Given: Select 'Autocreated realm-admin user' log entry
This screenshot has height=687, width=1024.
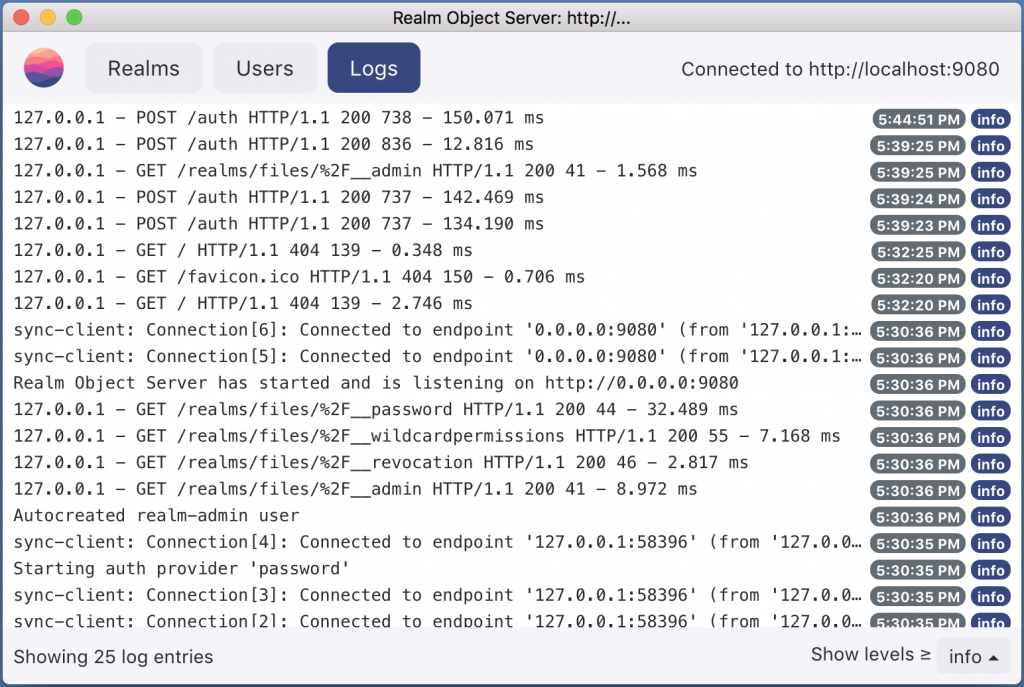Looking at the screenshot, I should coord(512,516).
